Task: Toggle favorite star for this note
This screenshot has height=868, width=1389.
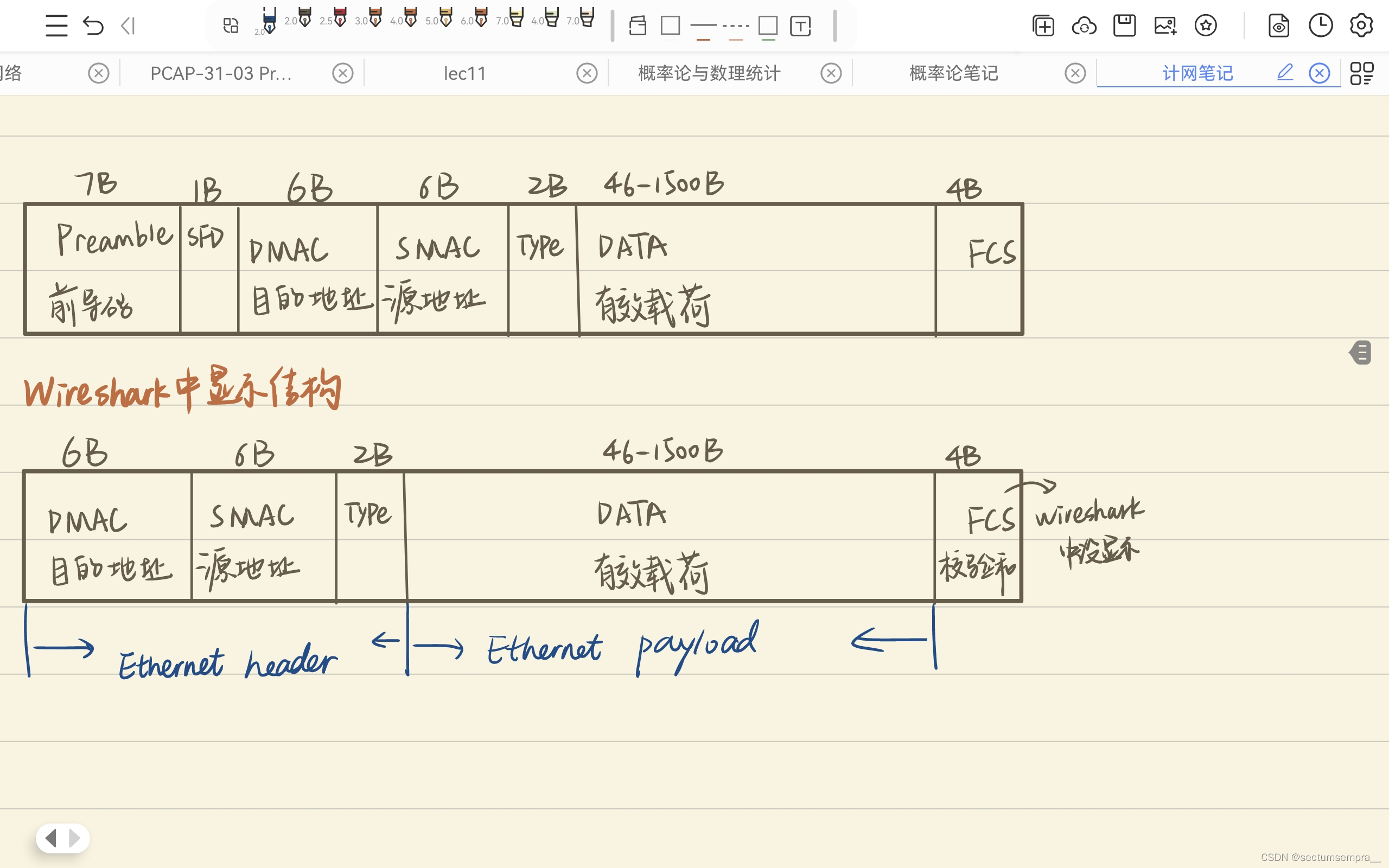Action: click(x=1206, y=26)
